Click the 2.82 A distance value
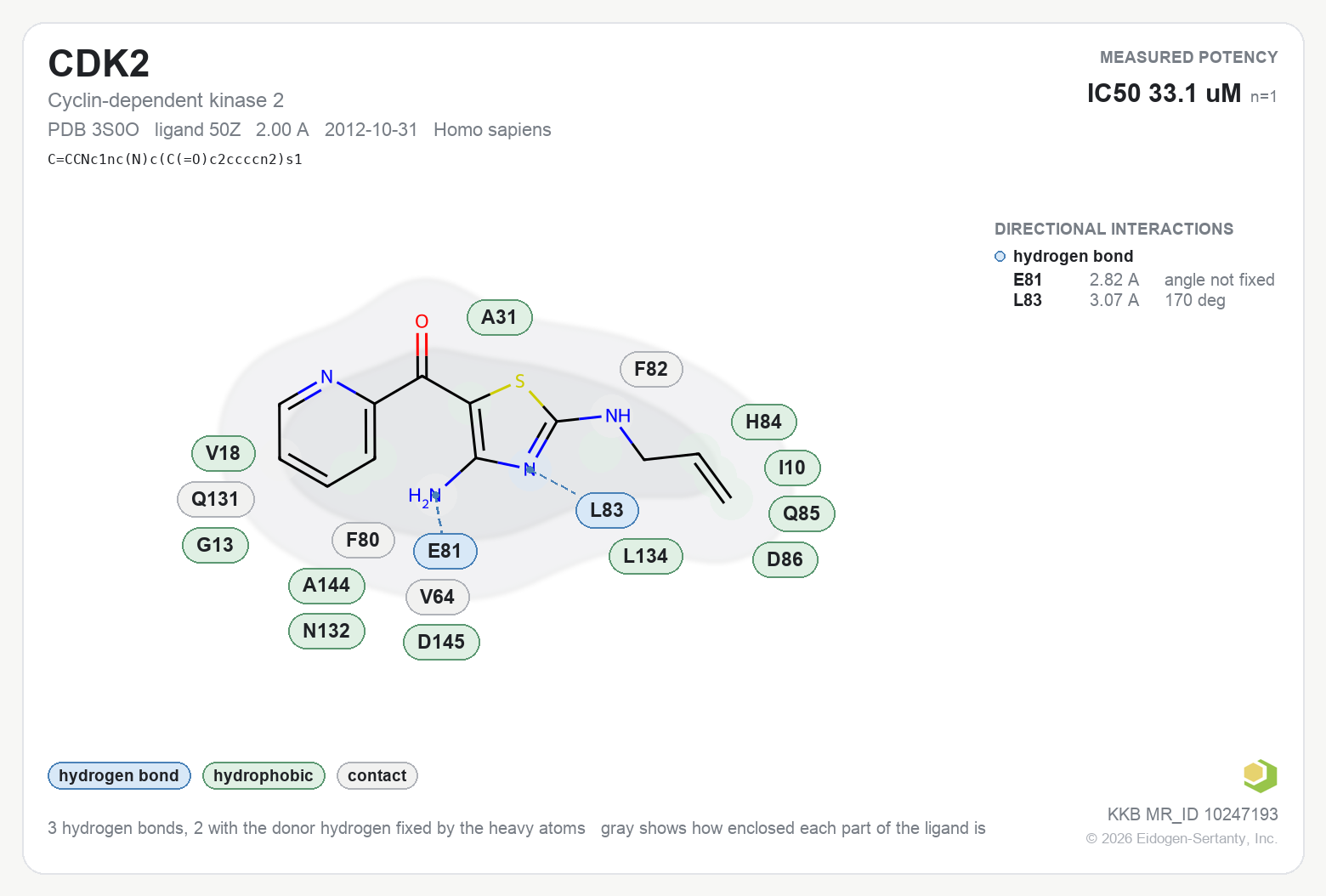Image resolution: width=1326 pixels, height=896 pixels. (x=1114, y=280)
